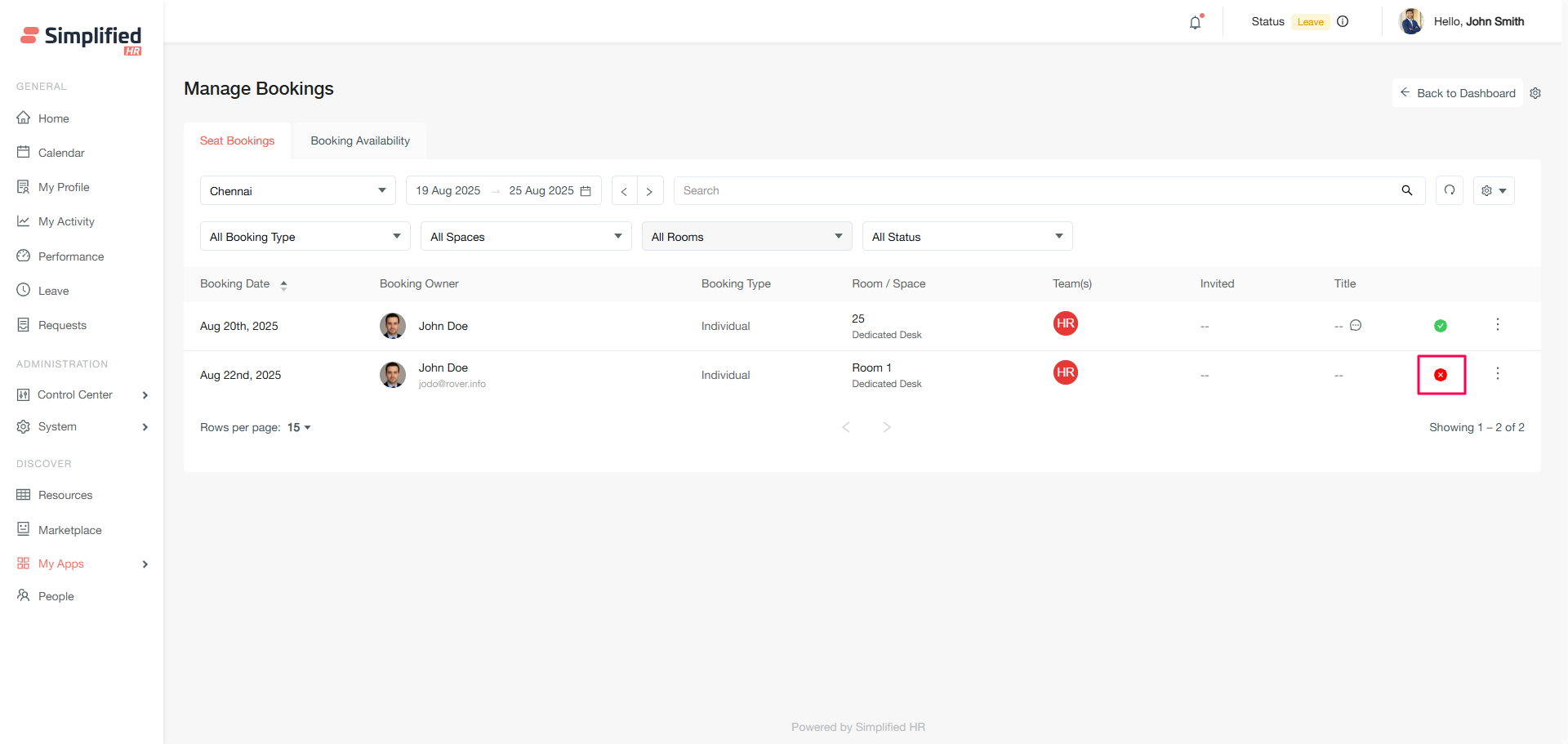
Task: Open Leave in the sidebar
Action: (x=54, y=291)
